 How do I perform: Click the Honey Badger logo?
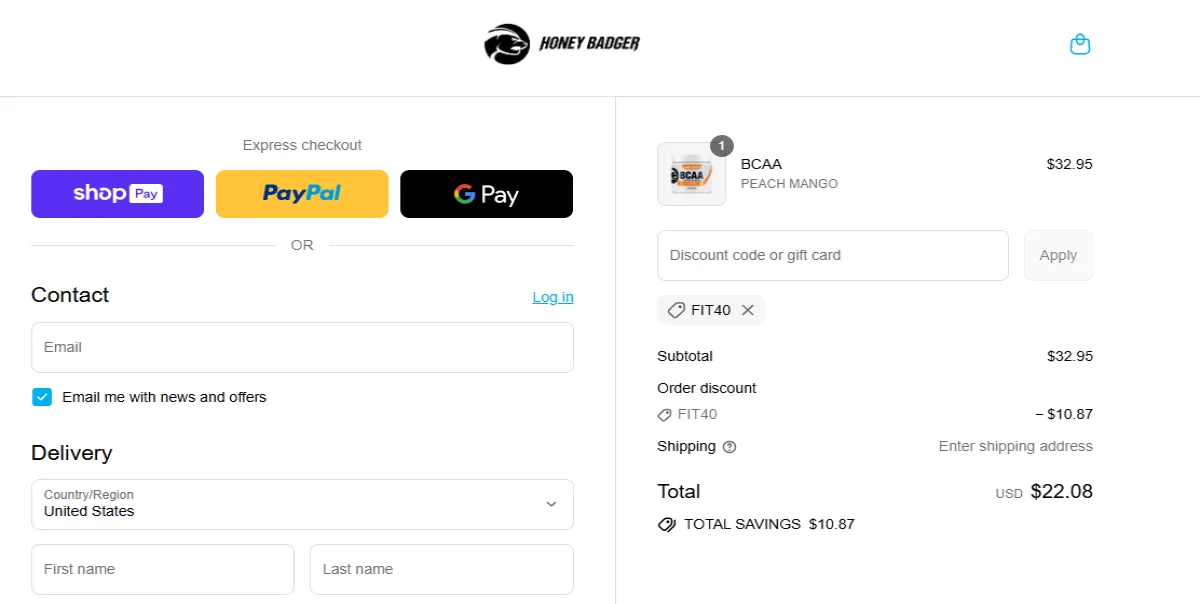[x=561, y=44]
